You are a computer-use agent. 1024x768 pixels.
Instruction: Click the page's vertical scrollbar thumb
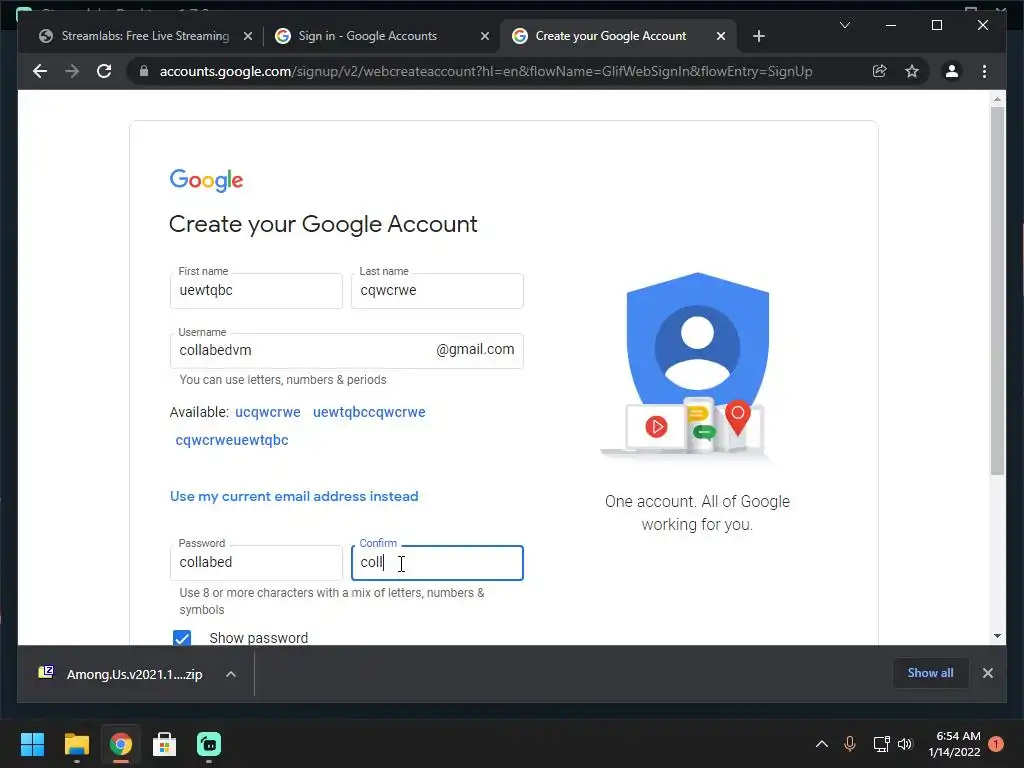click(997, 291)
